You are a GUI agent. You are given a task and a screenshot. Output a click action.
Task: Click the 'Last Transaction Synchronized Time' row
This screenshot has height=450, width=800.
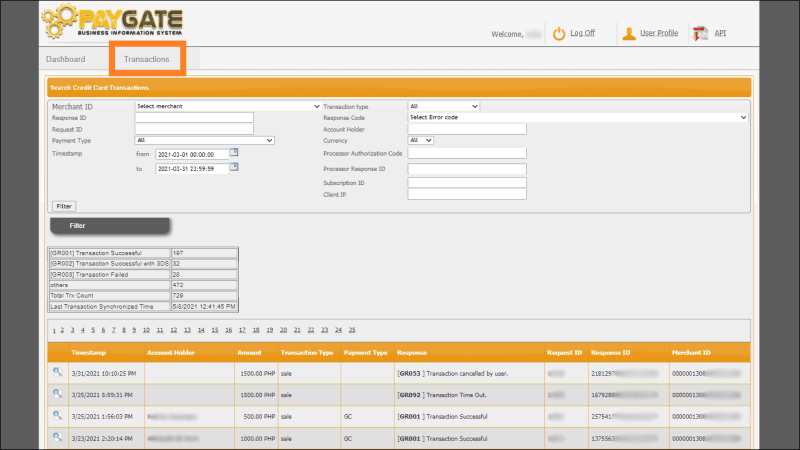pyautogui.click(x=143, y=307)
